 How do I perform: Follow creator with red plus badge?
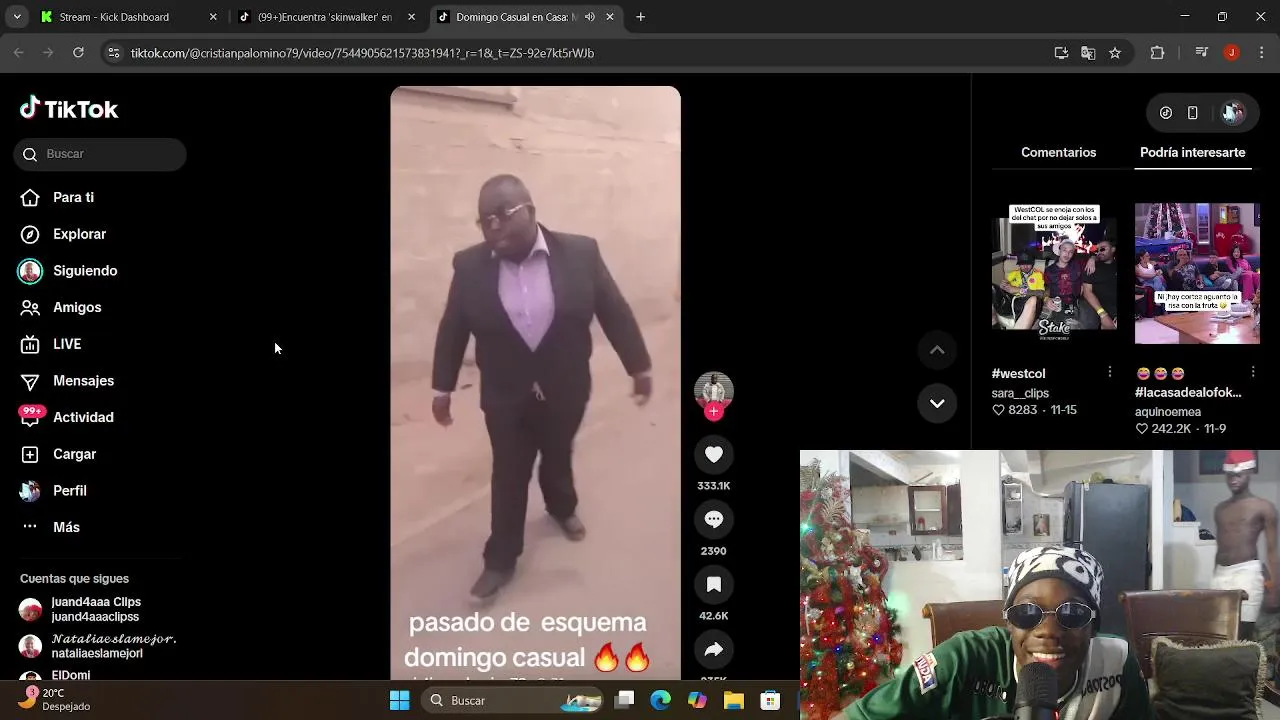(x=714, y=411)
